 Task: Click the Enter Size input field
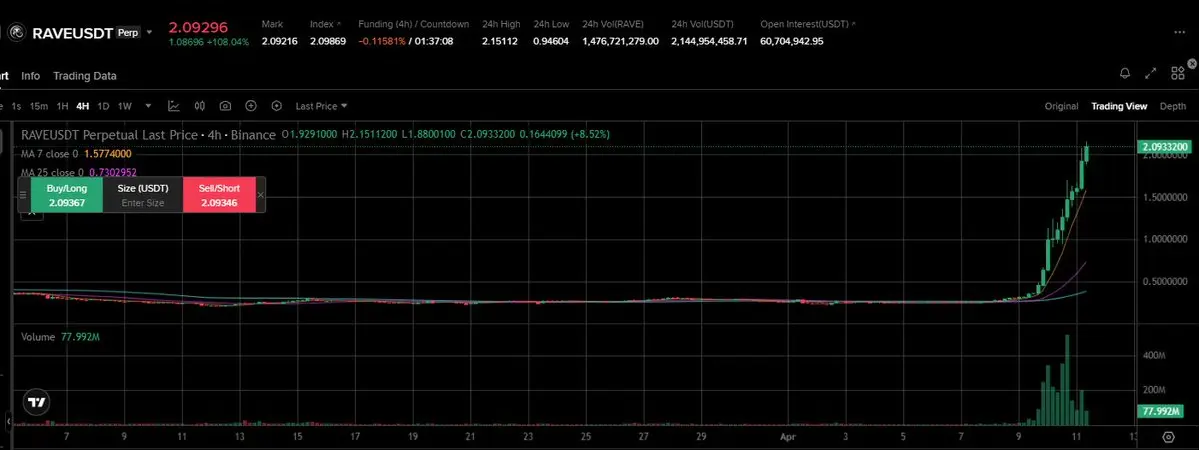pyautogui.click(x=143, y=204)
